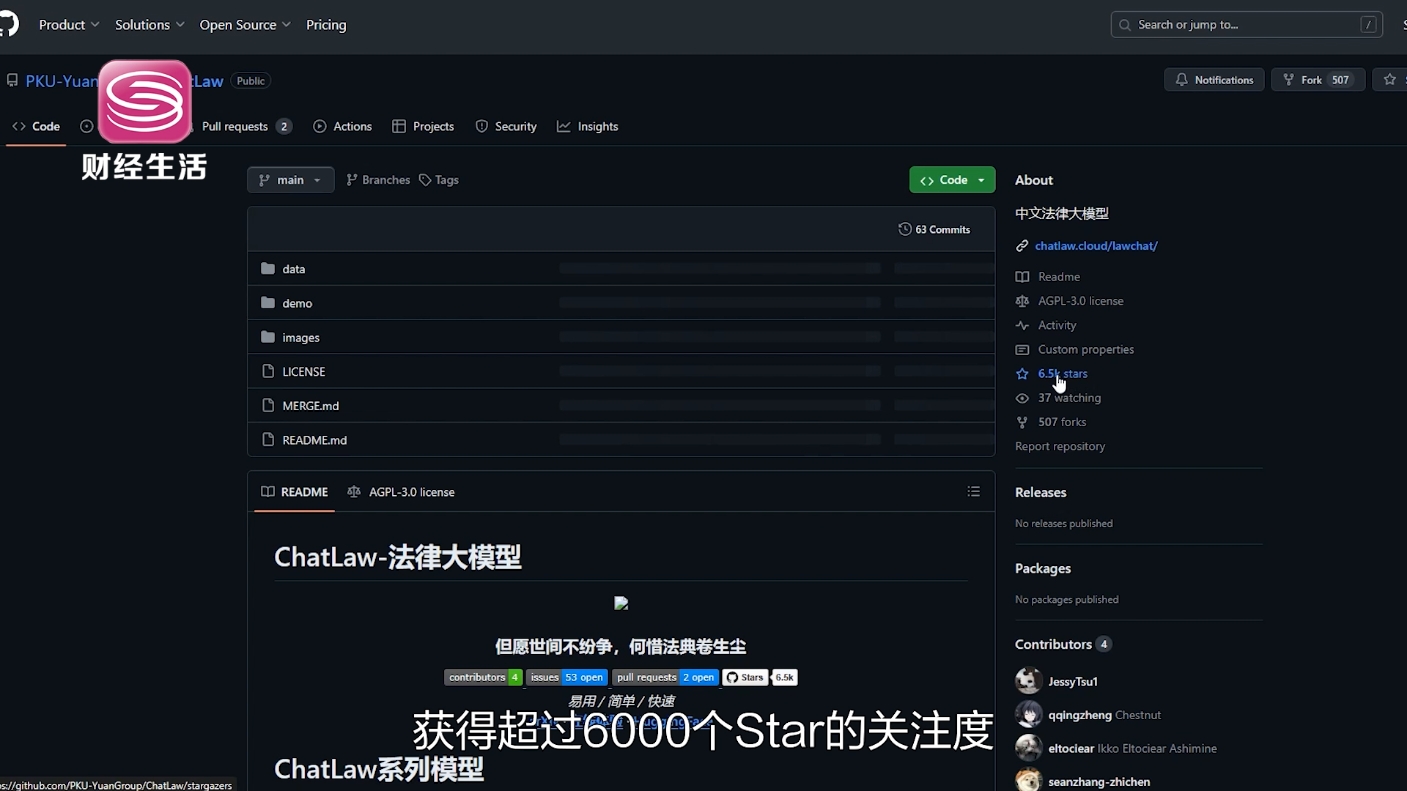Viewport: 1407px width, 791px height.
Task: Fork the repository with Fork button
Action: click(1318, 80)
